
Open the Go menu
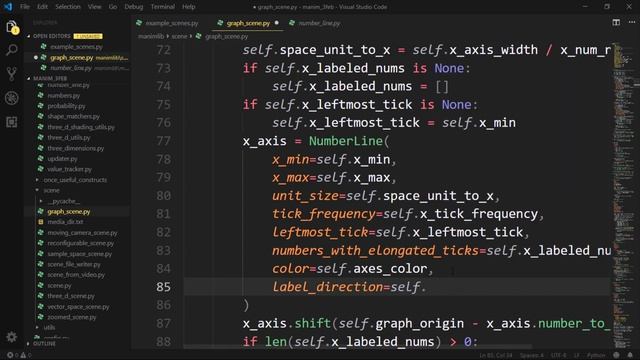coord(113,7)
